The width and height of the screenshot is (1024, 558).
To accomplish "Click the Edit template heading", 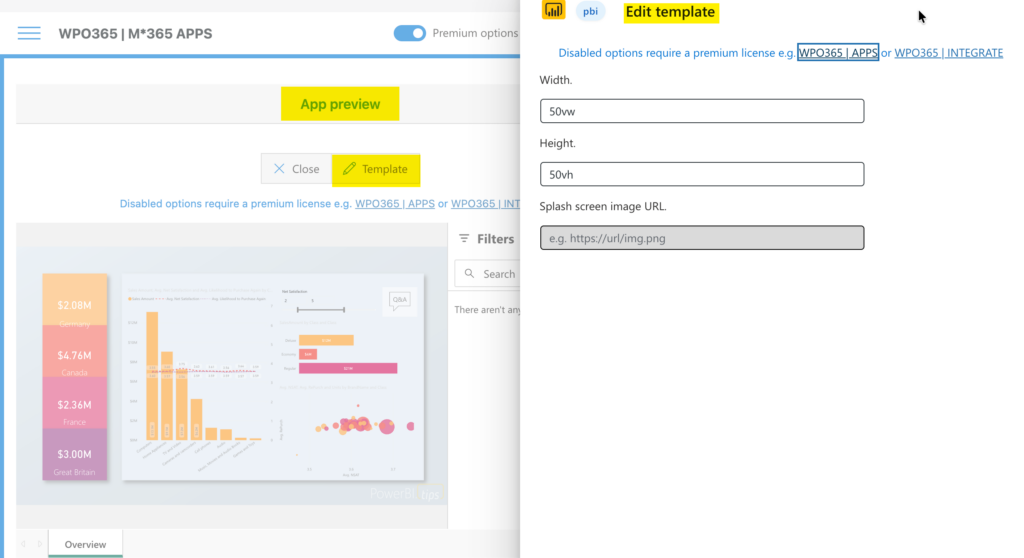I will click(x=671, y=12).
